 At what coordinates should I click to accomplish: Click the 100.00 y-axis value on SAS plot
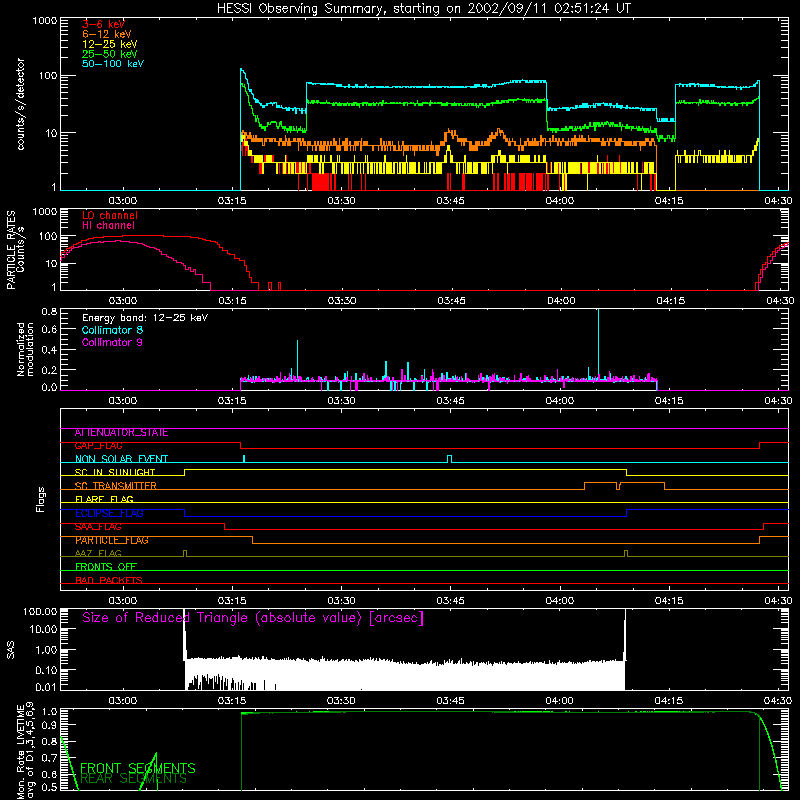[40, 611]
